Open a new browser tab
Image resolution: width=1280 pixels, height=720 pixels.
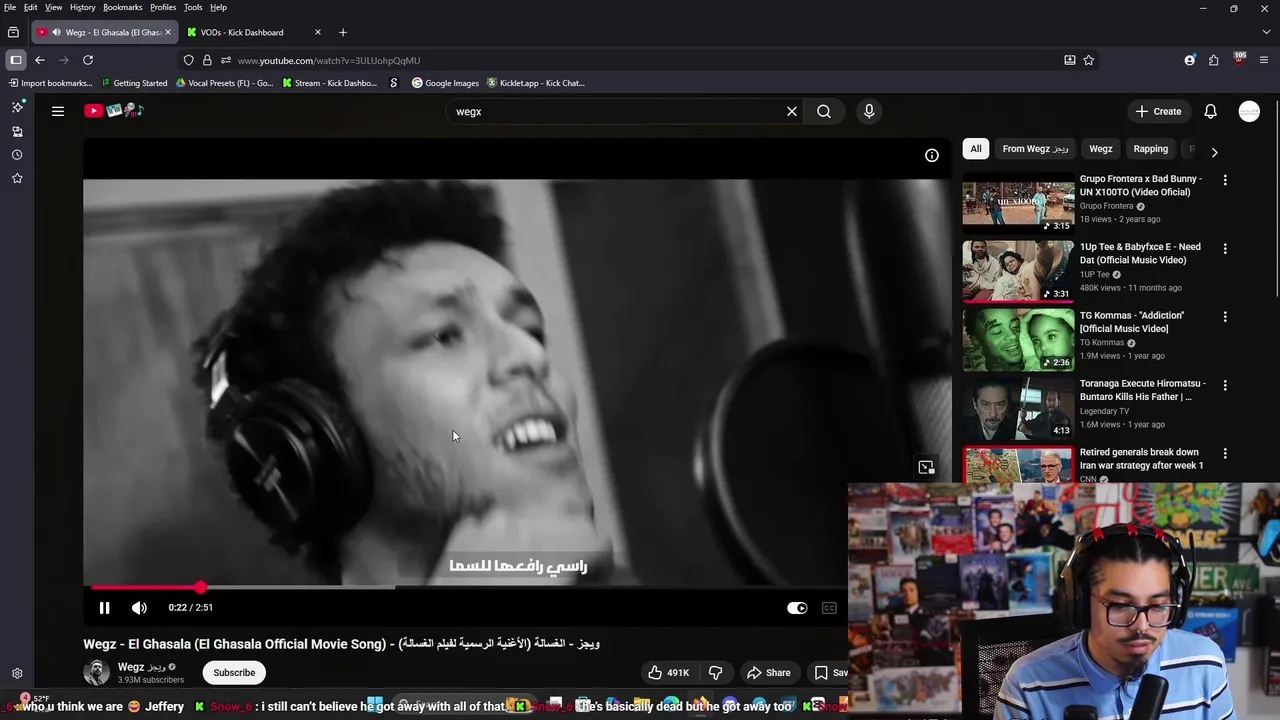point(343,32)
